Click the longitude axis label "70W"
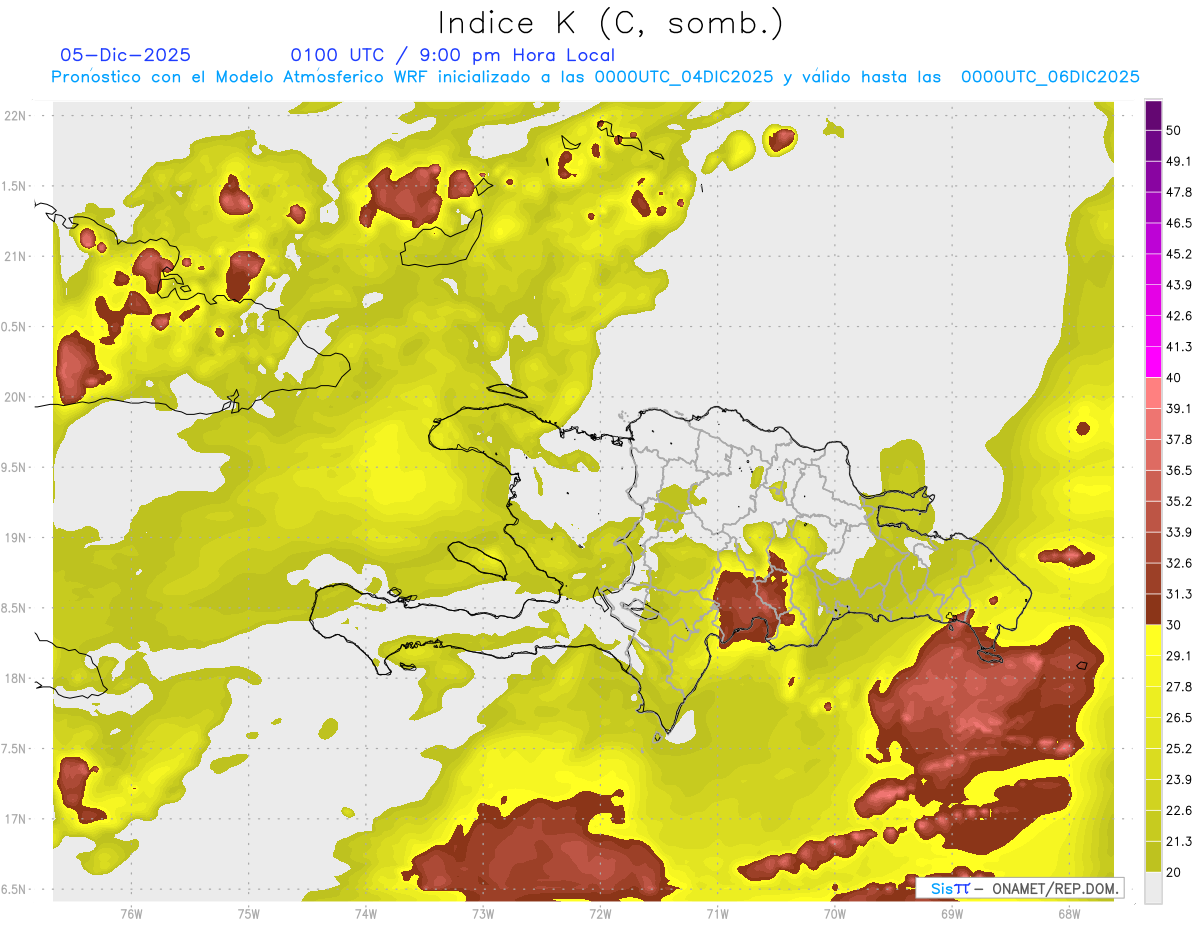Screen dimensions: 1200x927 (x=835, y=913)
